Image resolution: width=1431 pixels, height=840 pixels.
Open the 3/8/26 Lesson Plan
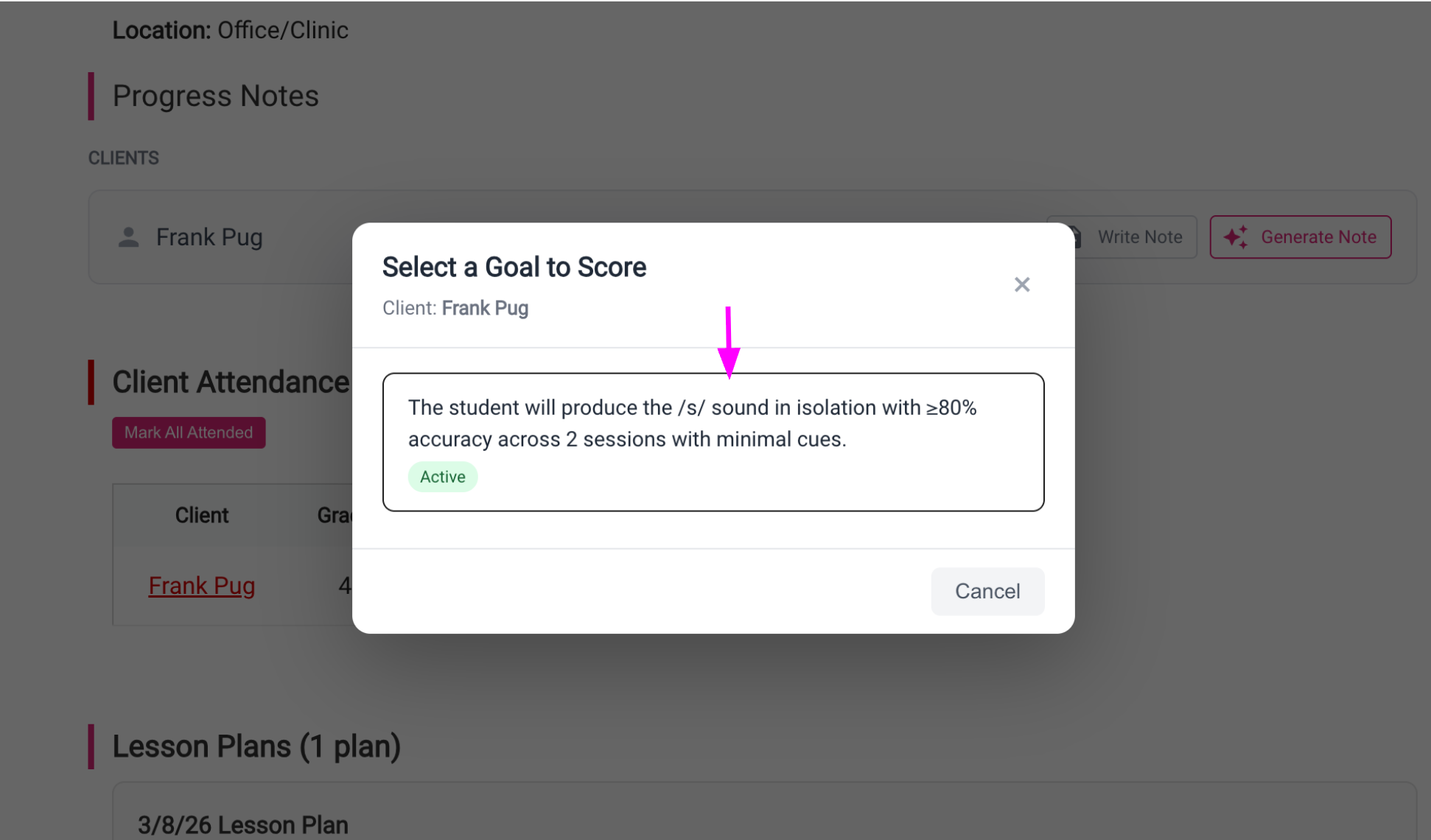(242, 824)
